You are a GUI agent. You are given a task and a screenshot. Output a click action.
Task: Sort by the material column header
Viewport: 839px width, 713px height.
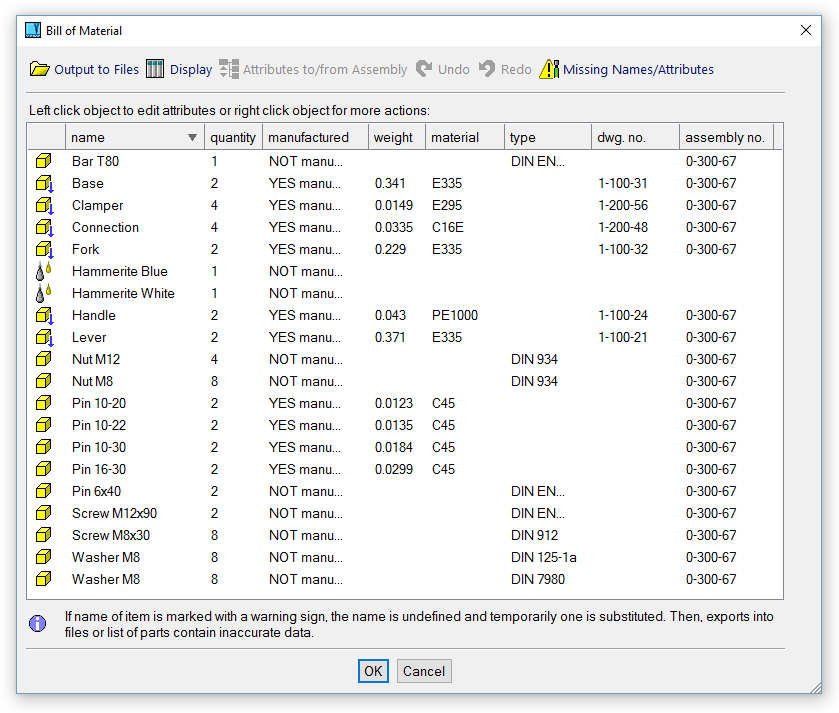(454, 138)
